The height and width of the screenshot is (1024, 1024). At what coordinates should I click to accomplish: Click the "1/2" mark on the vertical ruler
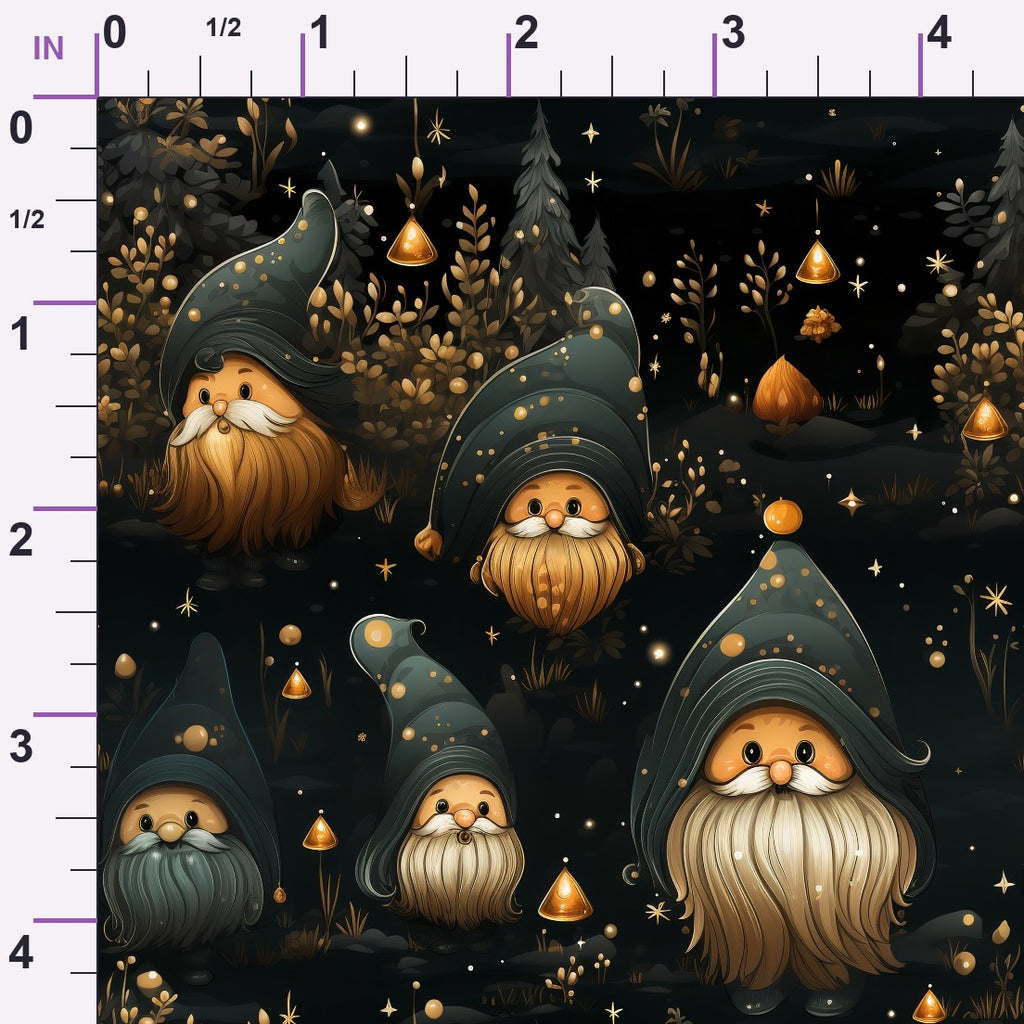(x=27, y=220)
